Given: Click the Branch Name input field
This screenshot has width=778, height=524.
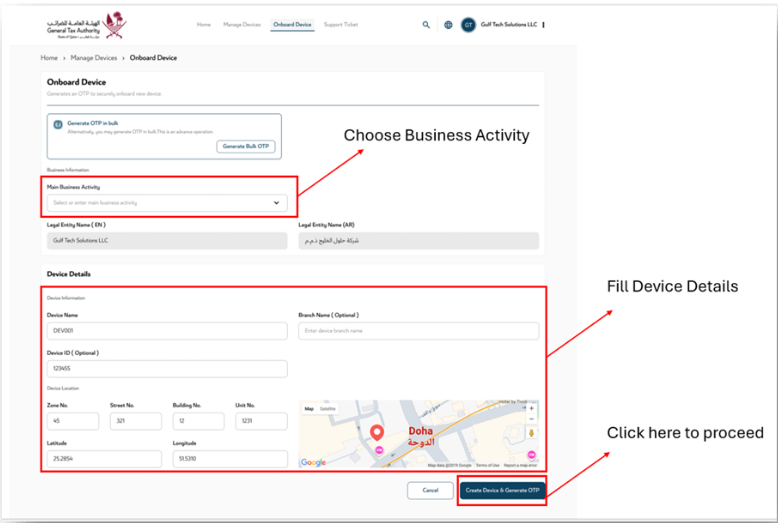Looking at the screenshot, I should pos(418,331).
